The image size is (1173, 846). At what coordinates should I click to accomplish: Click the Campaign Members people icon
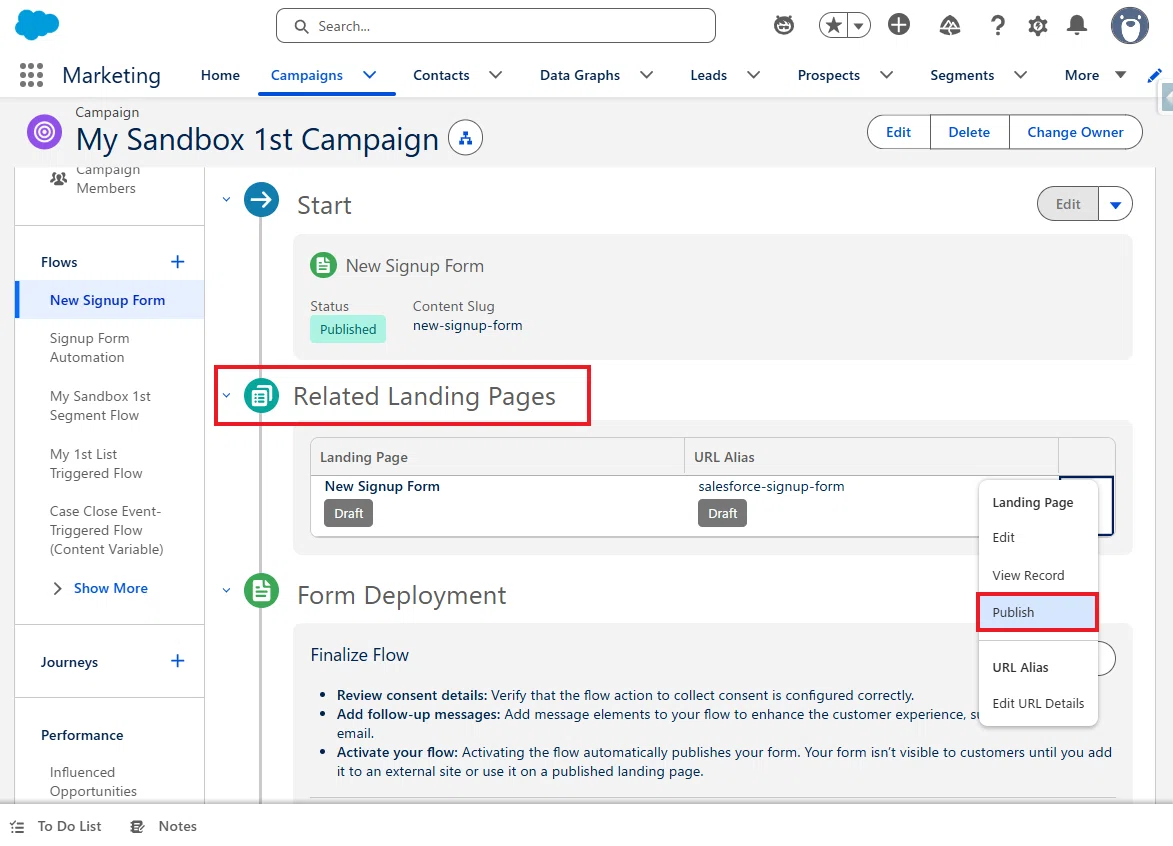(x=58, y=179)
